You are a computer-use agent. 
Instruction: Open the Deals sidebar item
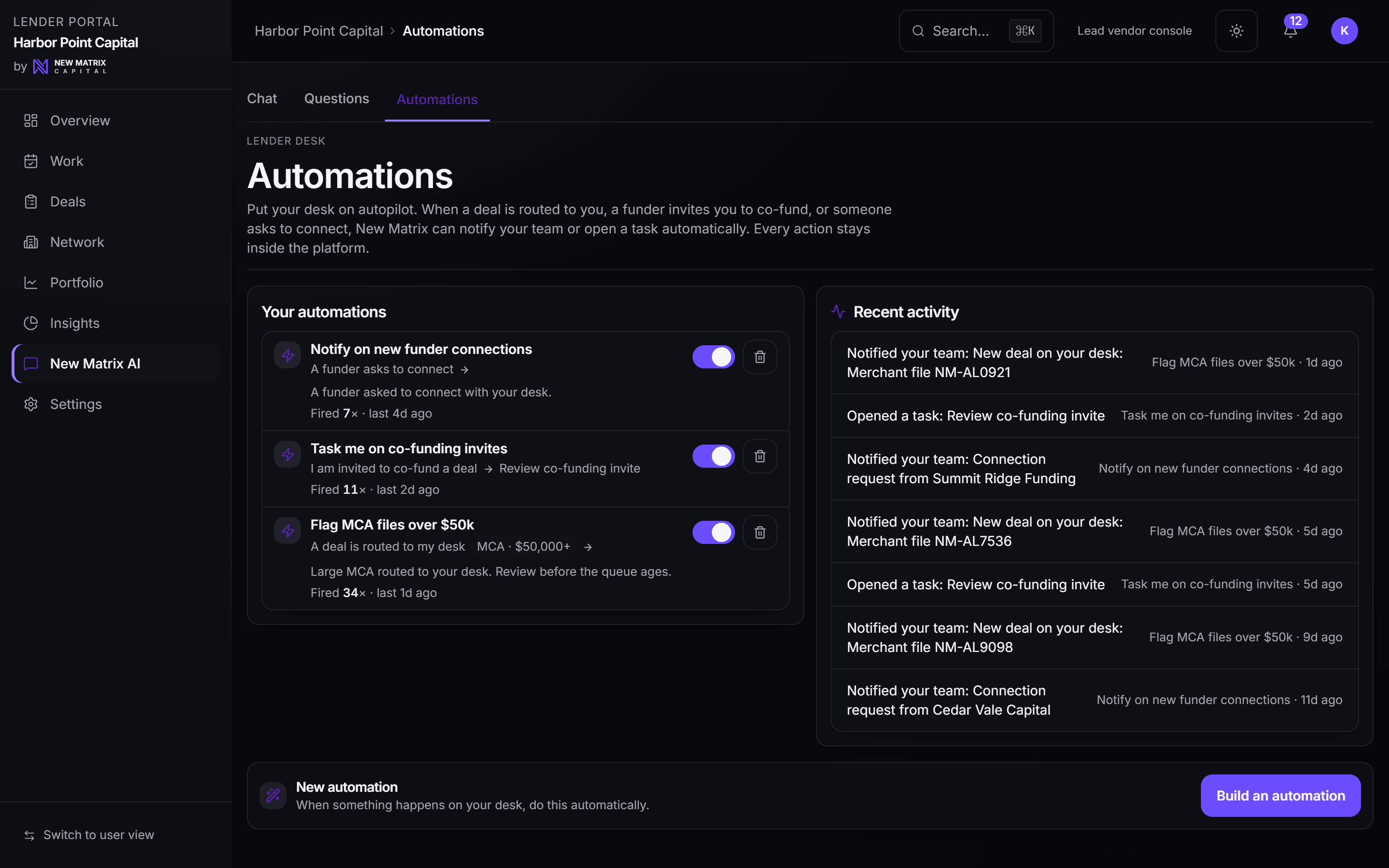pos(116,202)
